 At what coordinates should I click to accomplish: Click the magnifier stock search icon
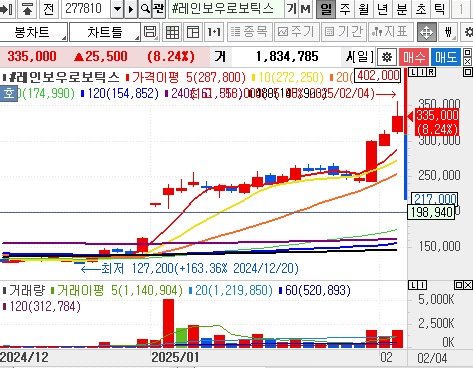coord(145,9)
